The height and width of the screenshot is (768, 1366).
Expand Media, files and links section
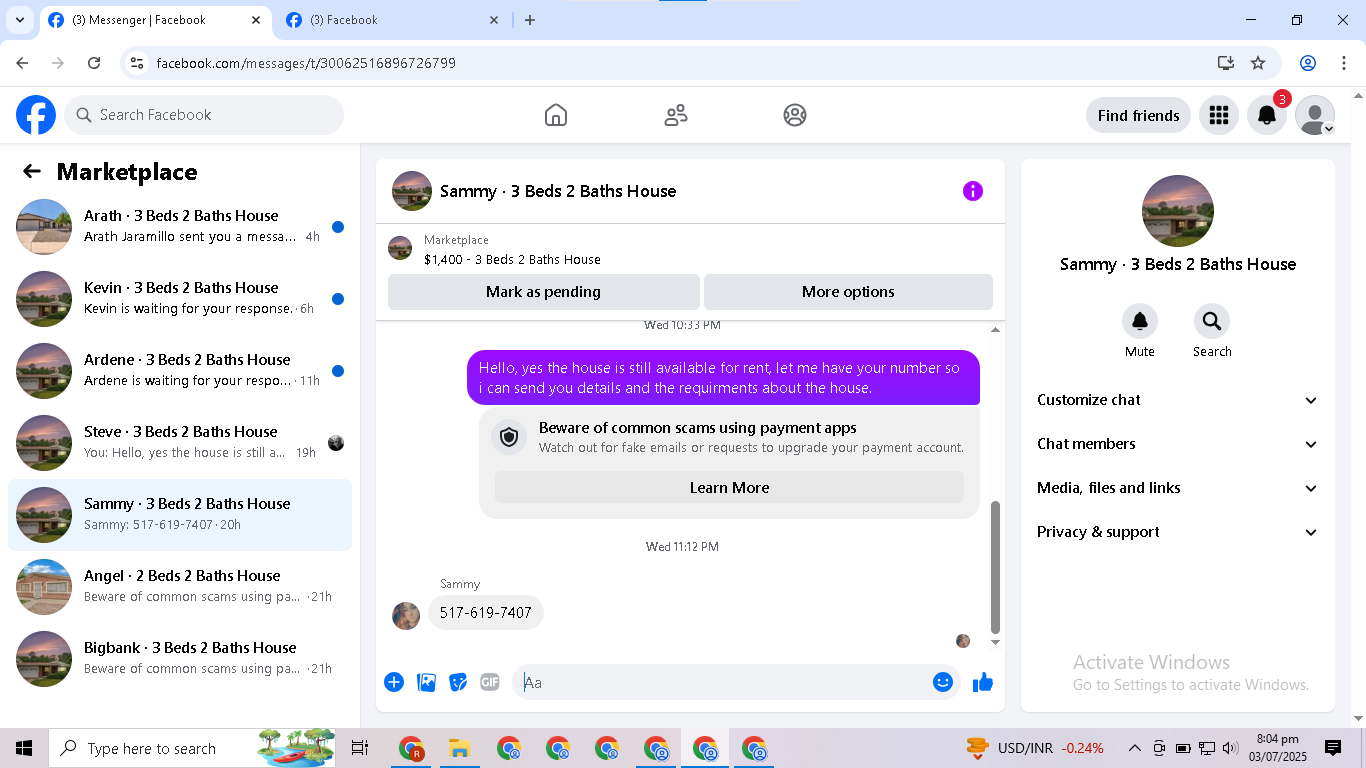[1178, 488]
